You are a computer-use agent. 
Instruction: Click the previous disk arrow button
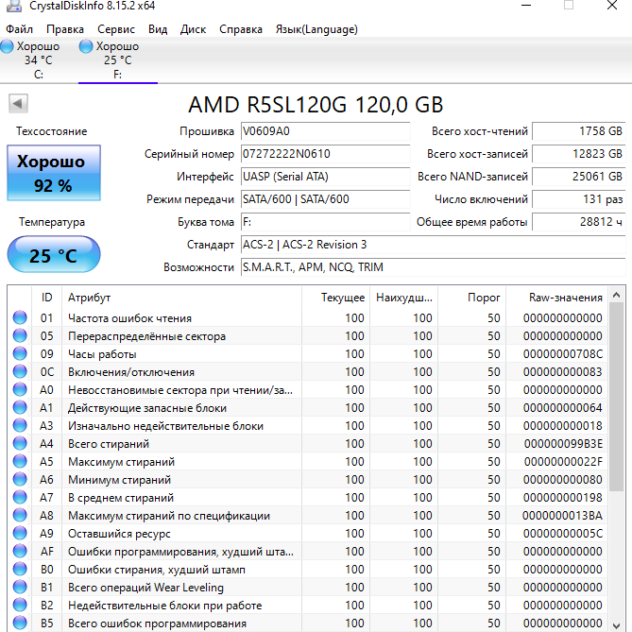(18, 104)
